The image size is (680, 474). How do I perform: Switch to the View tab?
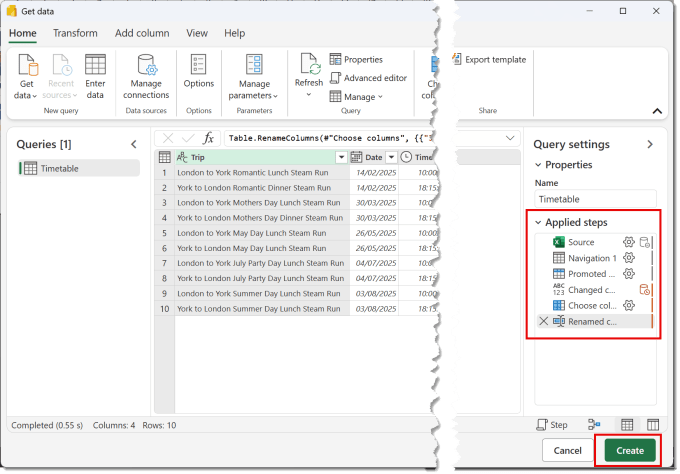(x=197, y=33)
